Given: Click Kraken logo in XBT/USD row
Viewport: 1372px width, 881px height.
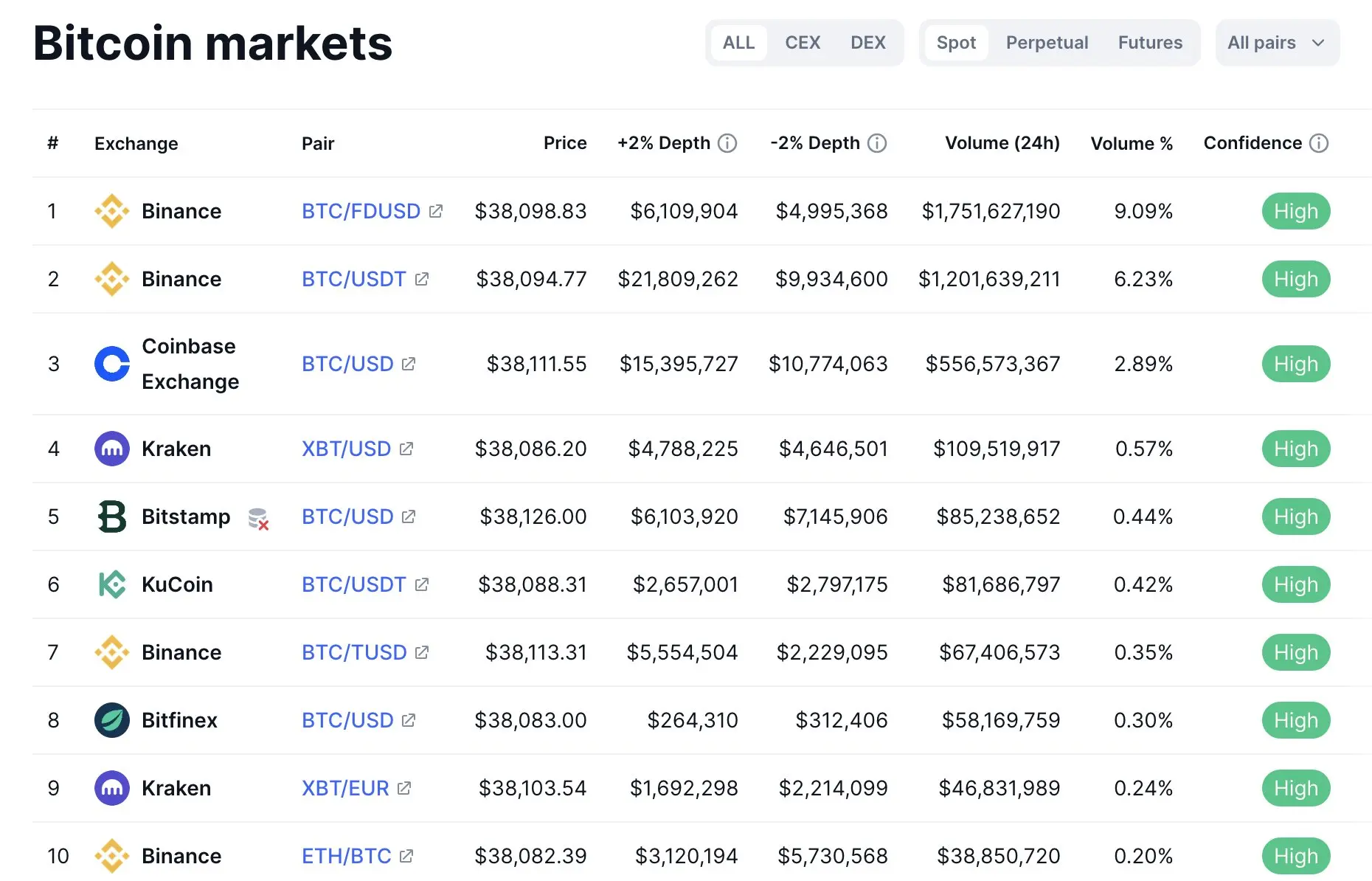Looking at the screenshot, I should click(x=112, y=449).
